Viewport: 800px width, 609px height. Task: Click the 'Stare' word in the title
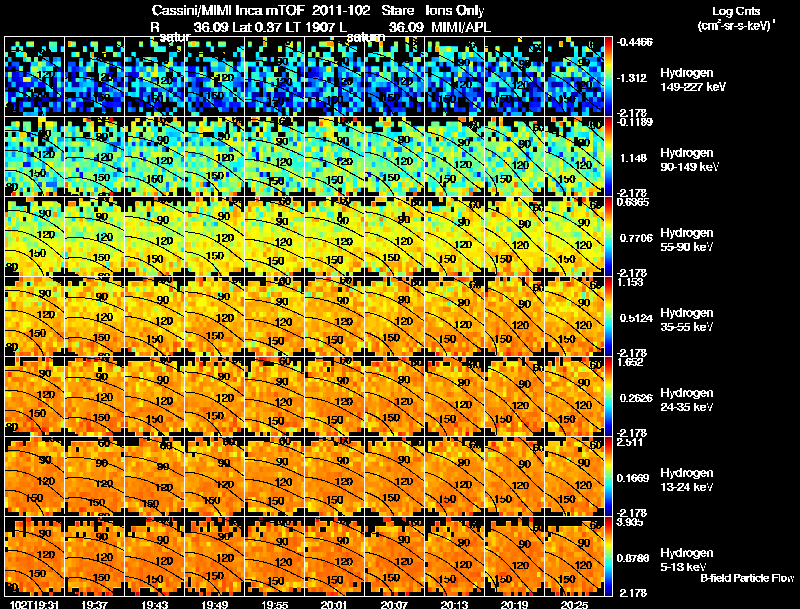pos(398,11)
